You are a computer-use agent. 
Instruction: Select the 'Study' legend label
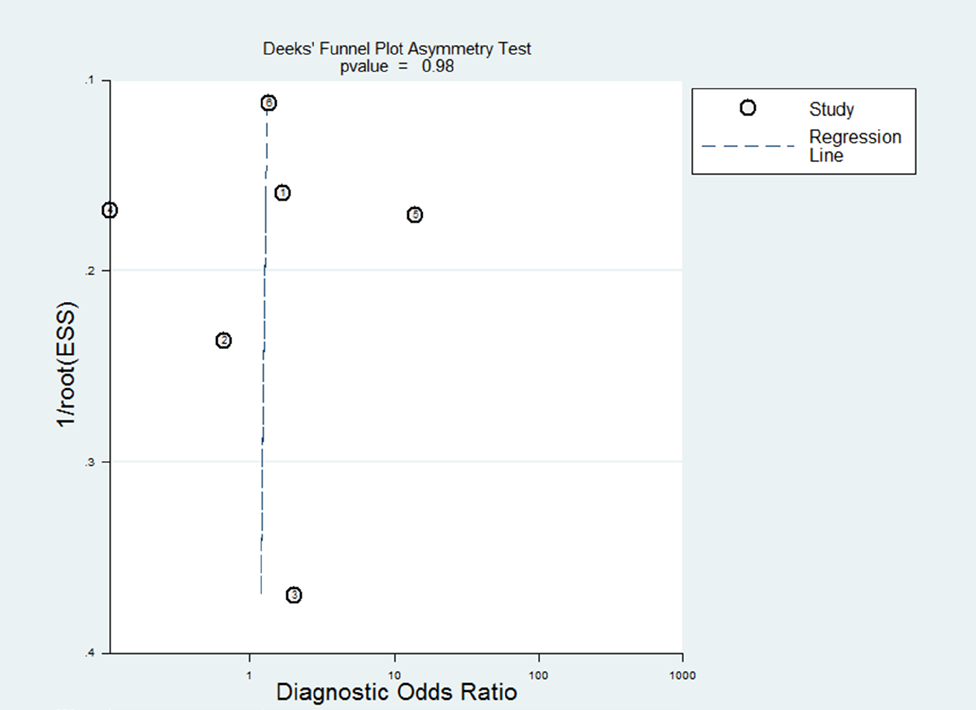click(x=831, y=109)
